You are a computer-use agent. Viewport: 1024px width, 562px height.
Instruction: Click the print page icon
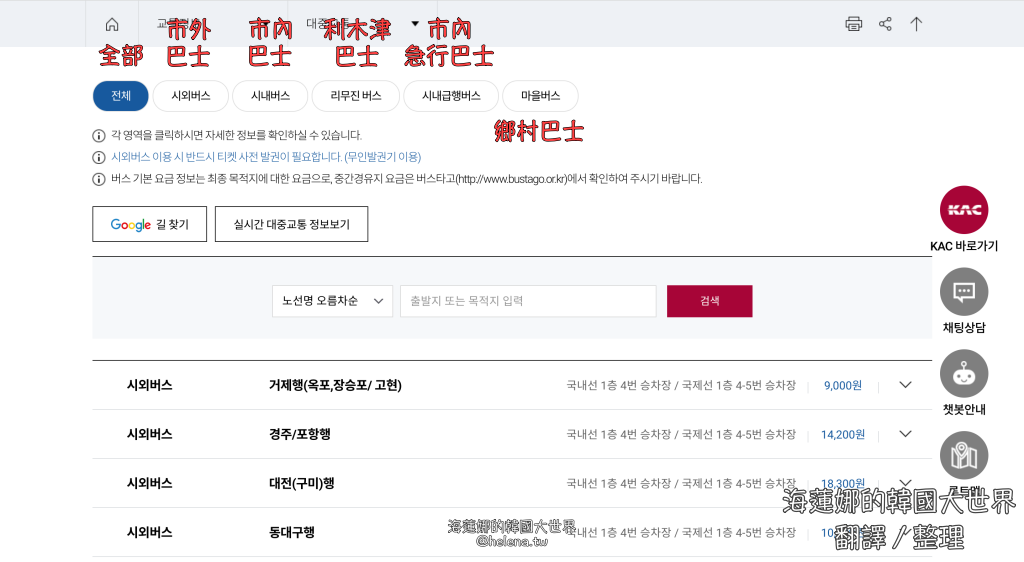coord(853,24)
